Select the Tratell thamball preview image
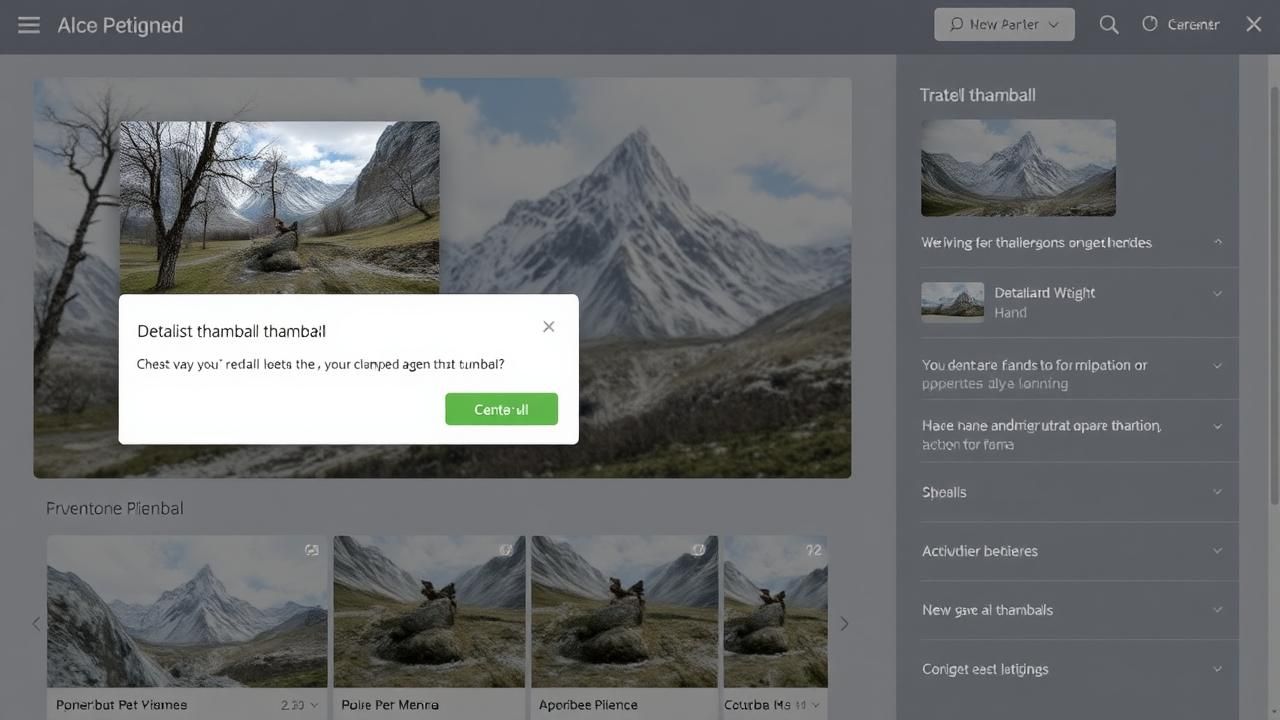Screen dimensions: 1280x720 click(1018, 168)
